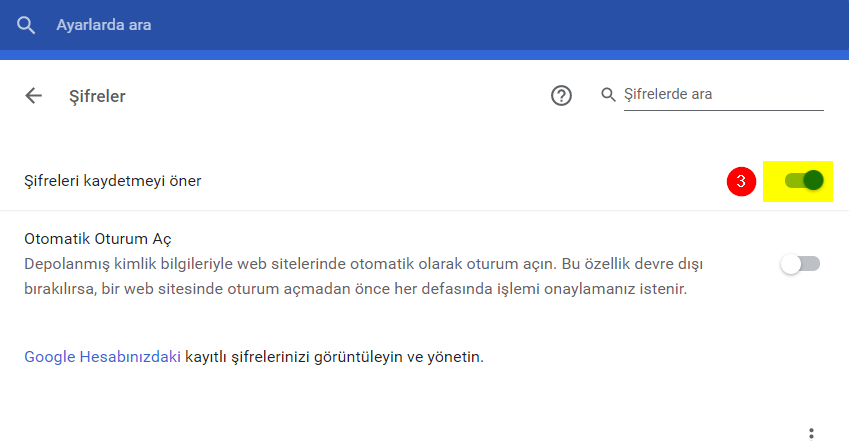Screen dimensions: 849x441
Task: Click the yellow highlight box around the switch
Action: (773, 168)
